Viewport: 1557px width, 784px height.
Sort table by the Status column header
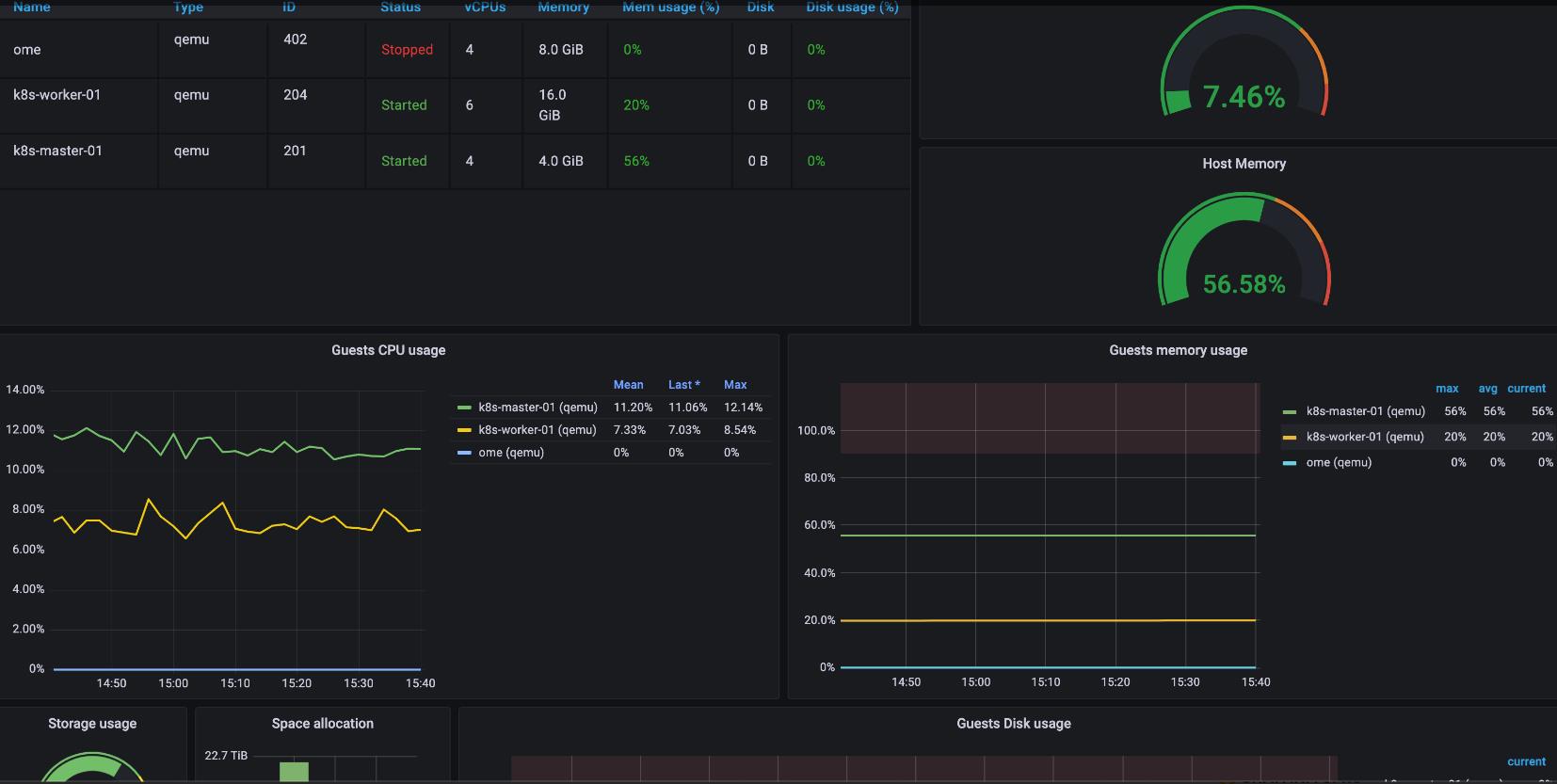400,7
